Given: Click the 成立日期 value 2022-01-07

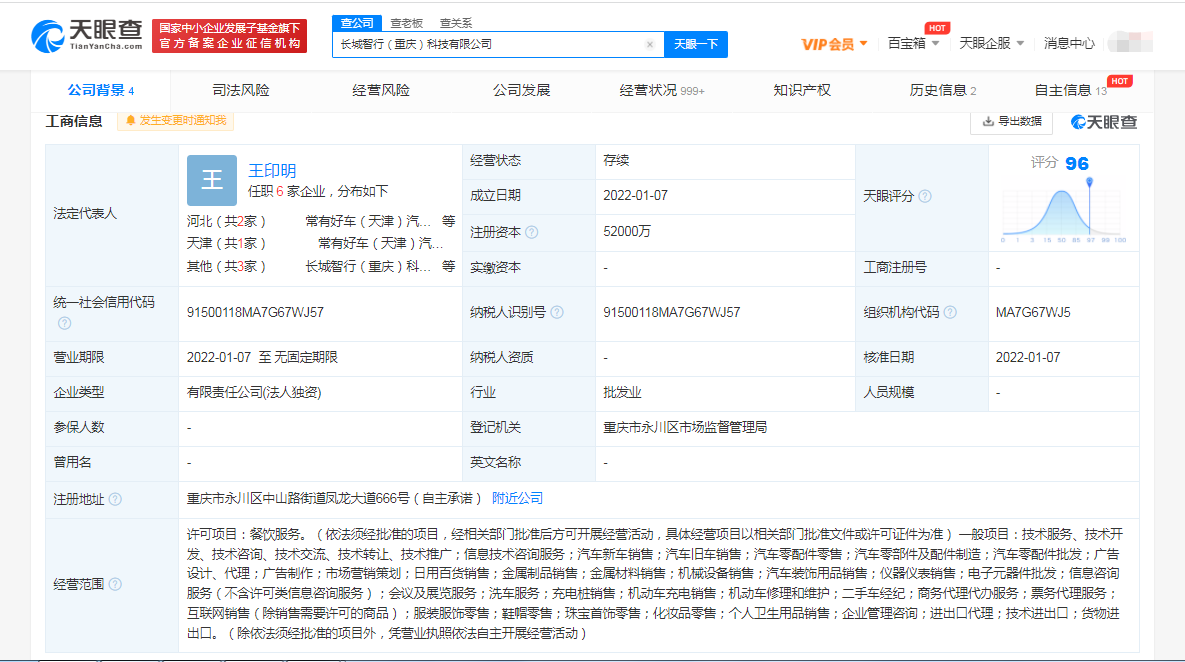Looking at the screenshot, I should click(x=636, y=196).
